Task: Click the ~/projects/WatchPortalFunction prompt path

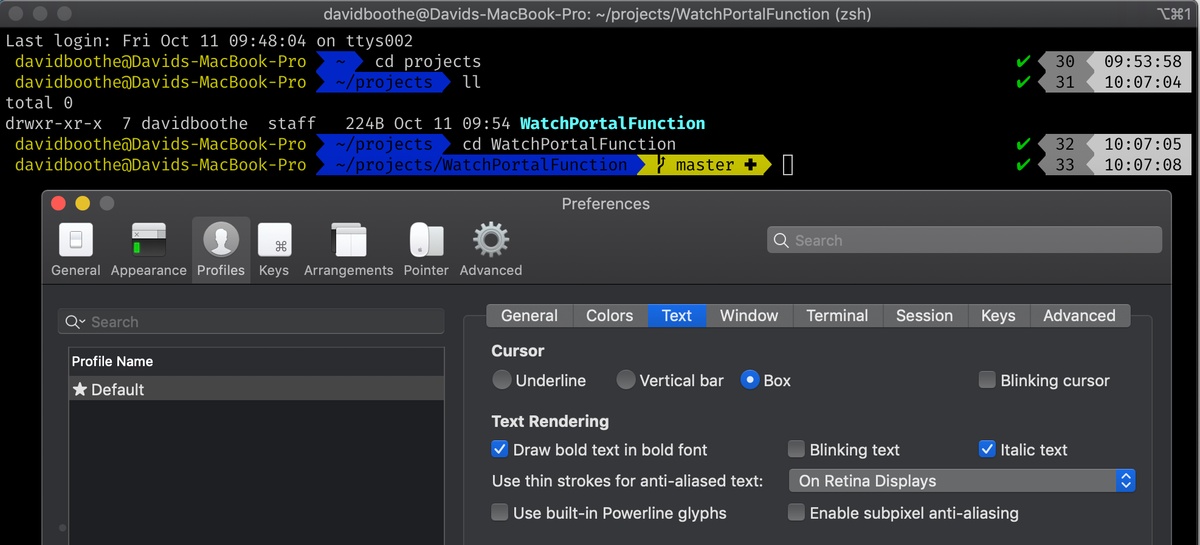Action: [x=481, y=165]
